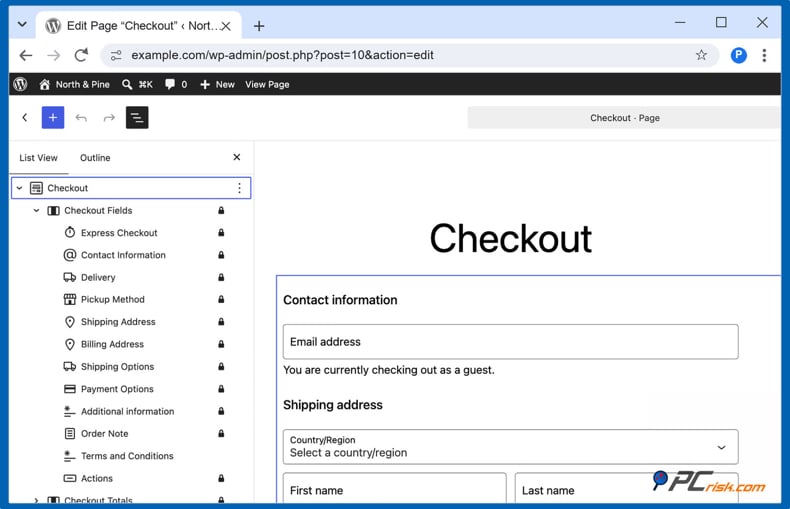Open the tab search dropdown arrow
Image resolution: width=790 pixels, height=509 pixels.
(x=22, y=24)
